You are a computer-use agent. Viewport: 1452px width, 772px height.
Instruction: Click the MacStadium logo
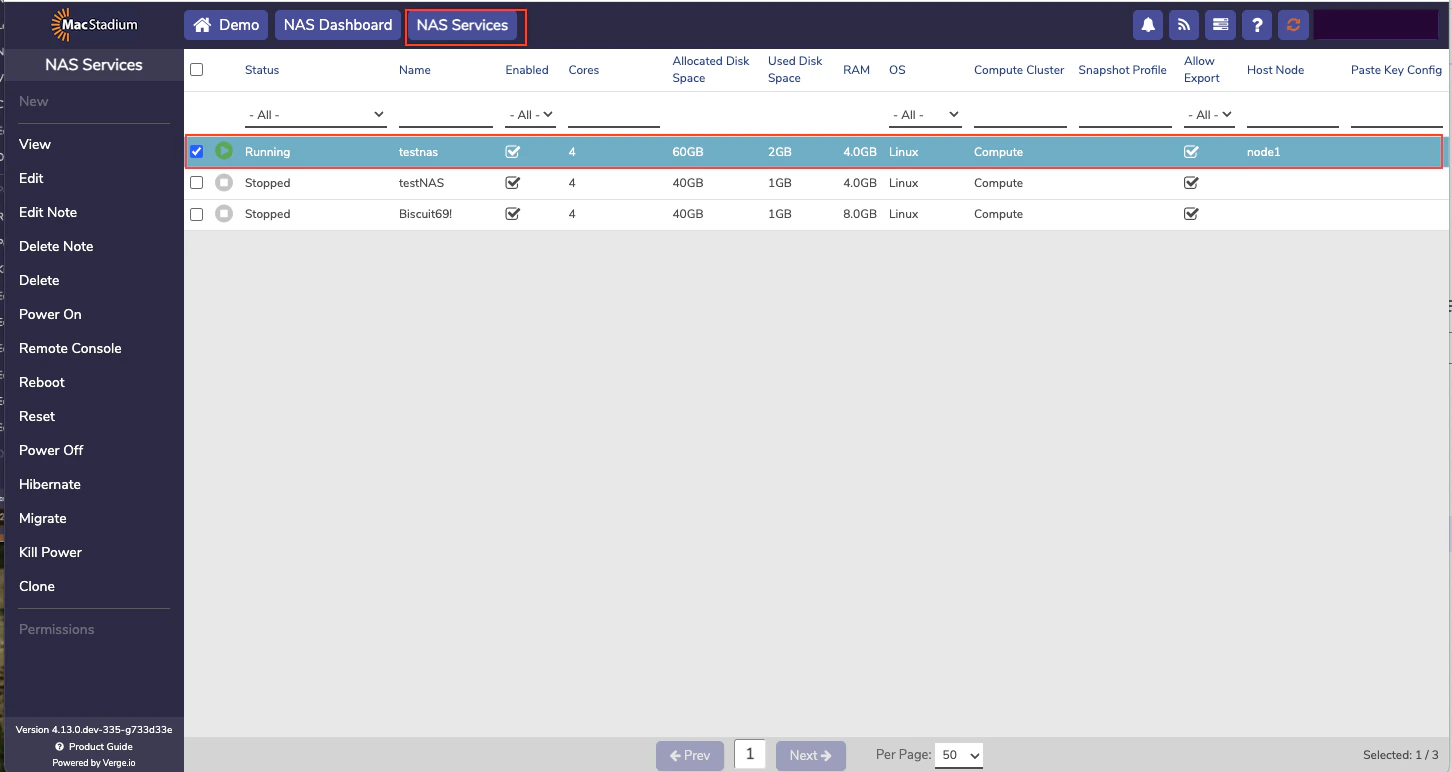click(x=94, y=23)
